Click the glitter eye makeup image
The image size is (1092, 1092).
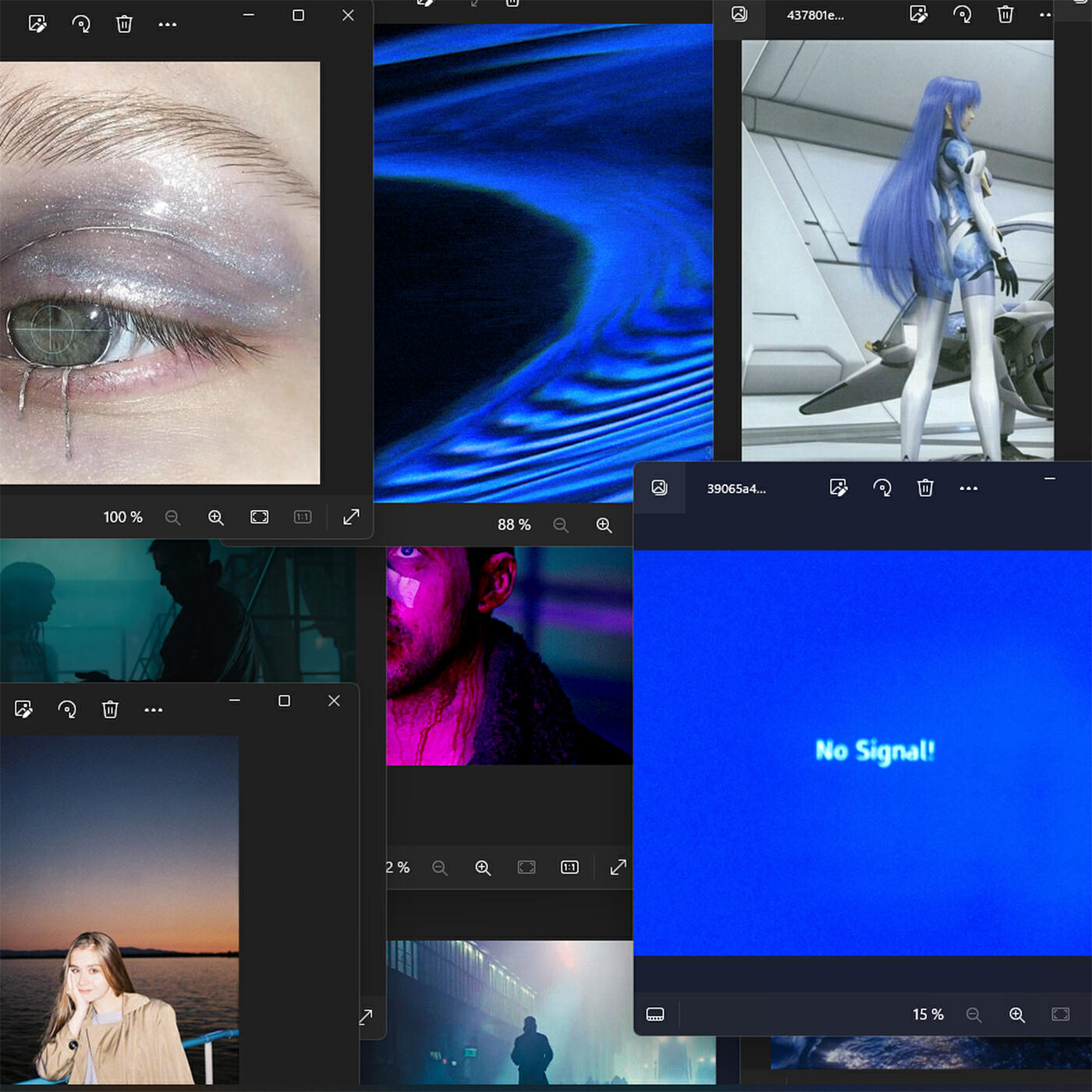click(x=160, y=273)
